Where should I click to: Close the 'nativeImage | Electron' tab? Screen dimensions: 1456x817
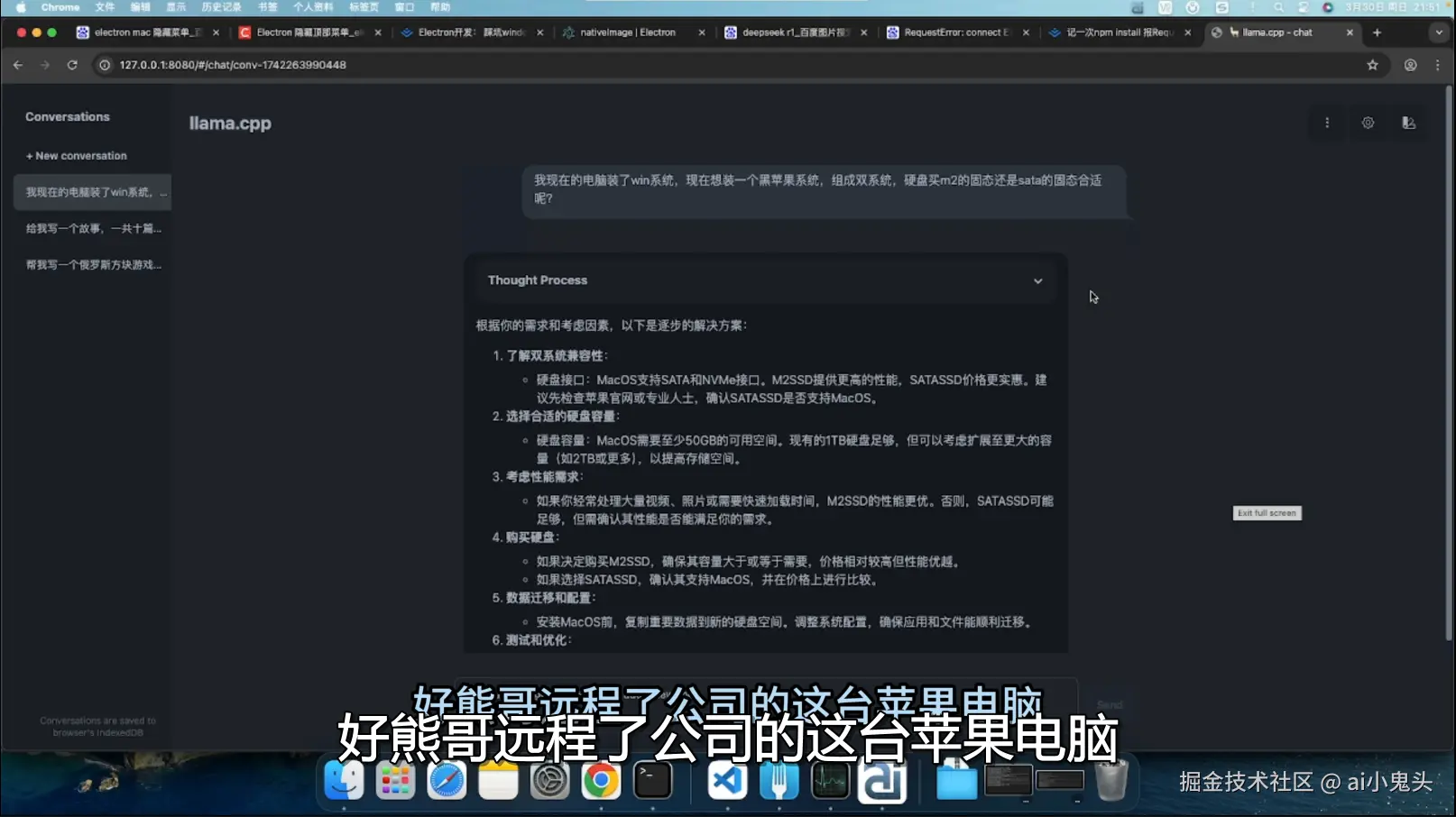702,32
